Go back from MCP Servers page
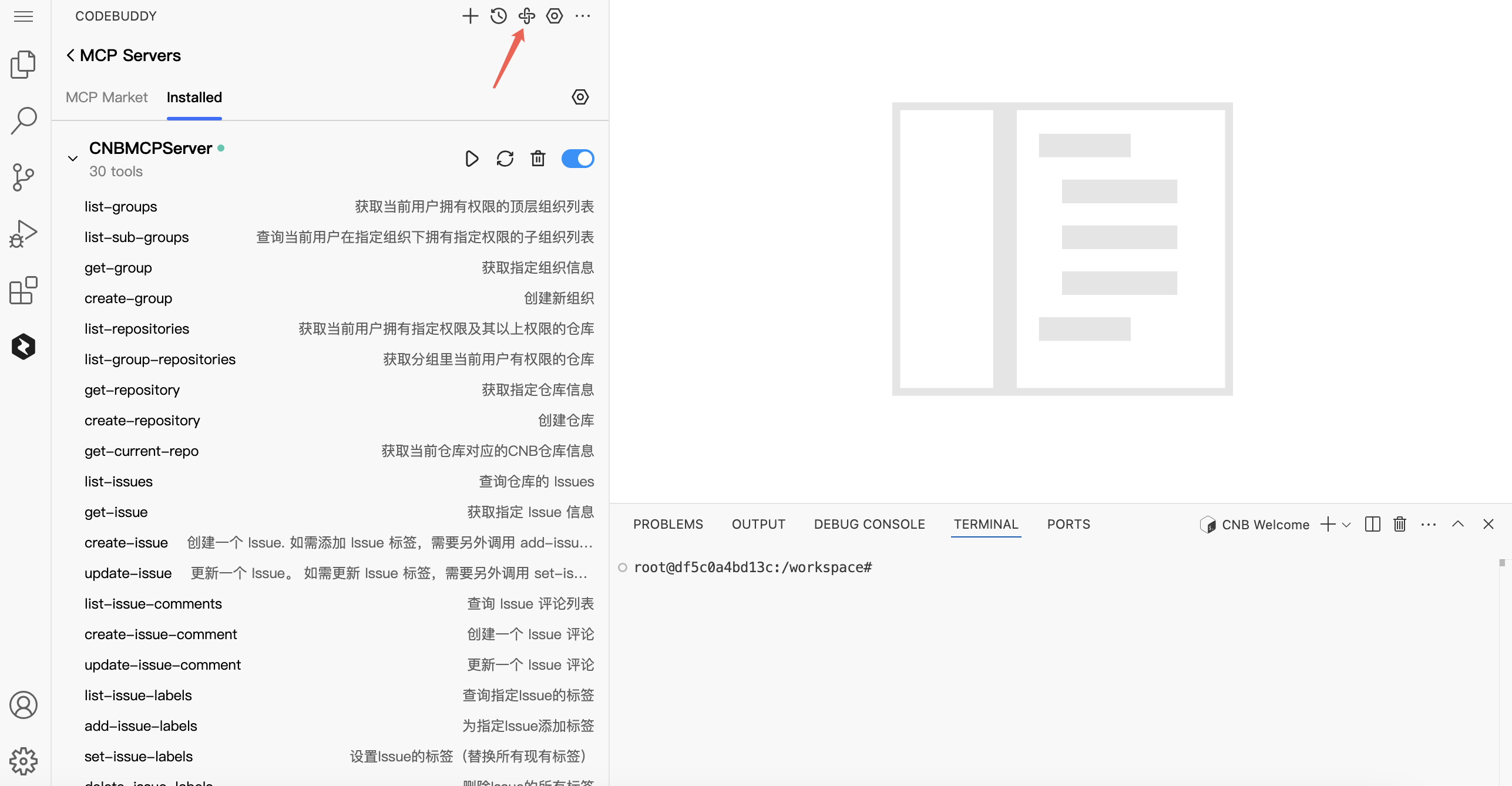The height and width of the screenshot is (786, 1512). pyautogui.click(x=70, y=55)
